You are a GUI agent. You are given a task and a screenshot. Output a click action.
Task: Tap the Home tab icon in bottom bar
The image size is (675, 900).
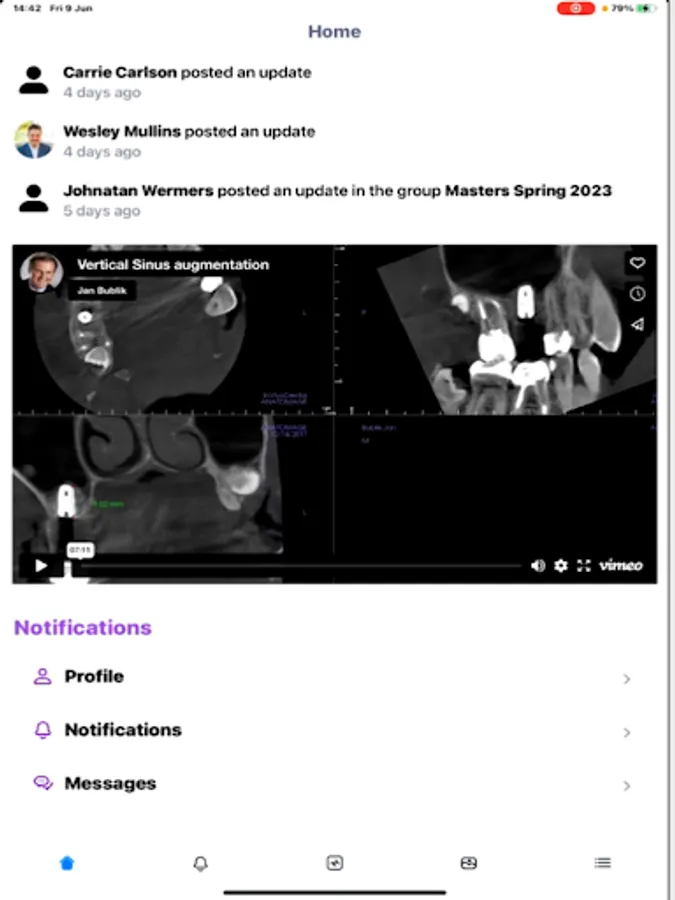pos(67,863)
